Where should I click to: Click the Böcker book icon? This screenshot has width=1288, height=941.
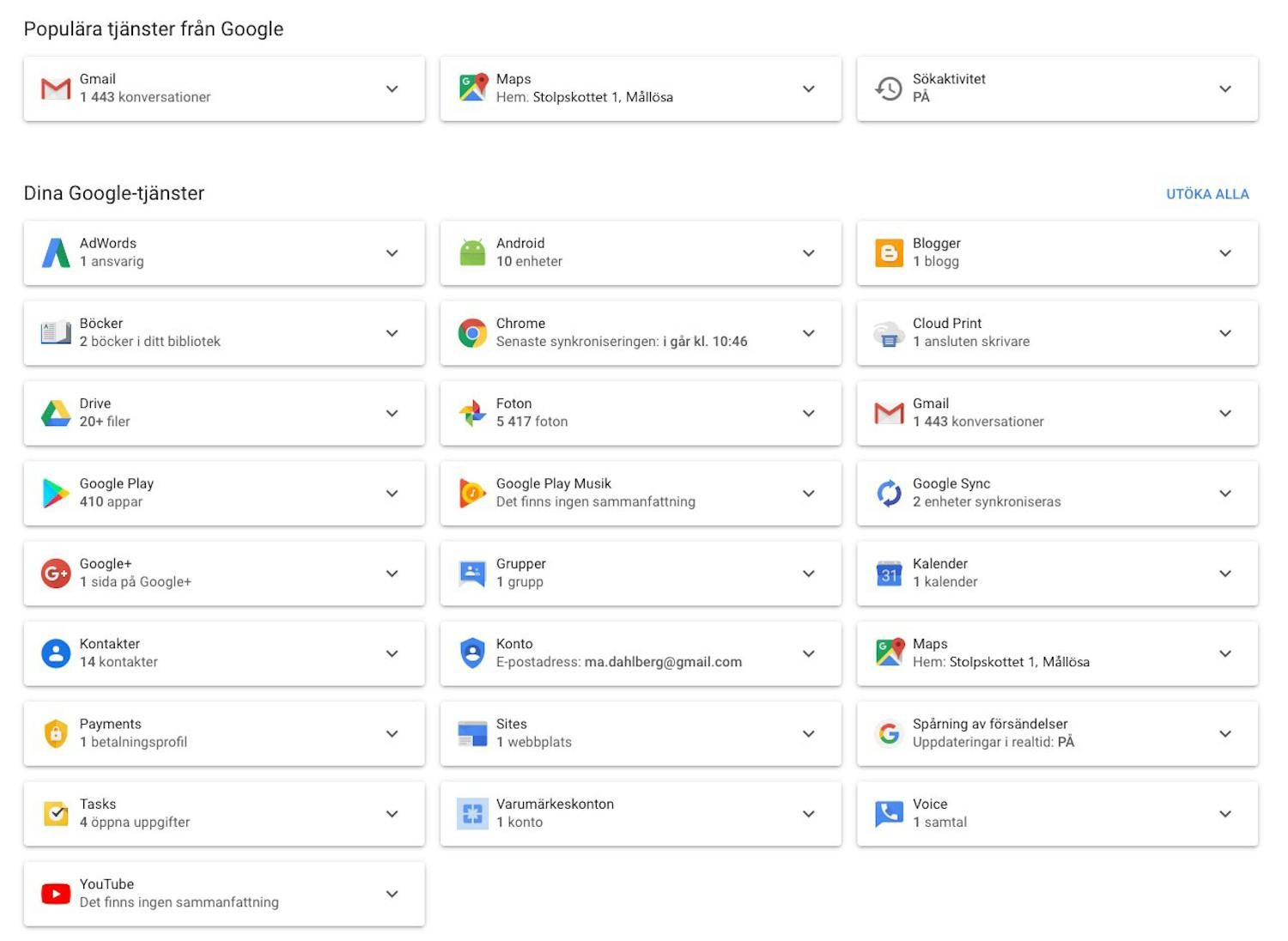point(56,333)
